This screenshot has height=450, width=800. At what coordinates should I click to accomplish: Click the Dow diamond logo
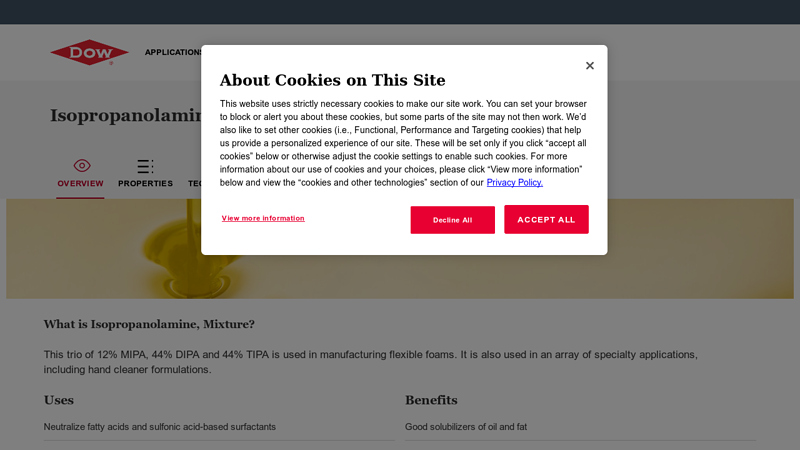click(x=89, y=52)
